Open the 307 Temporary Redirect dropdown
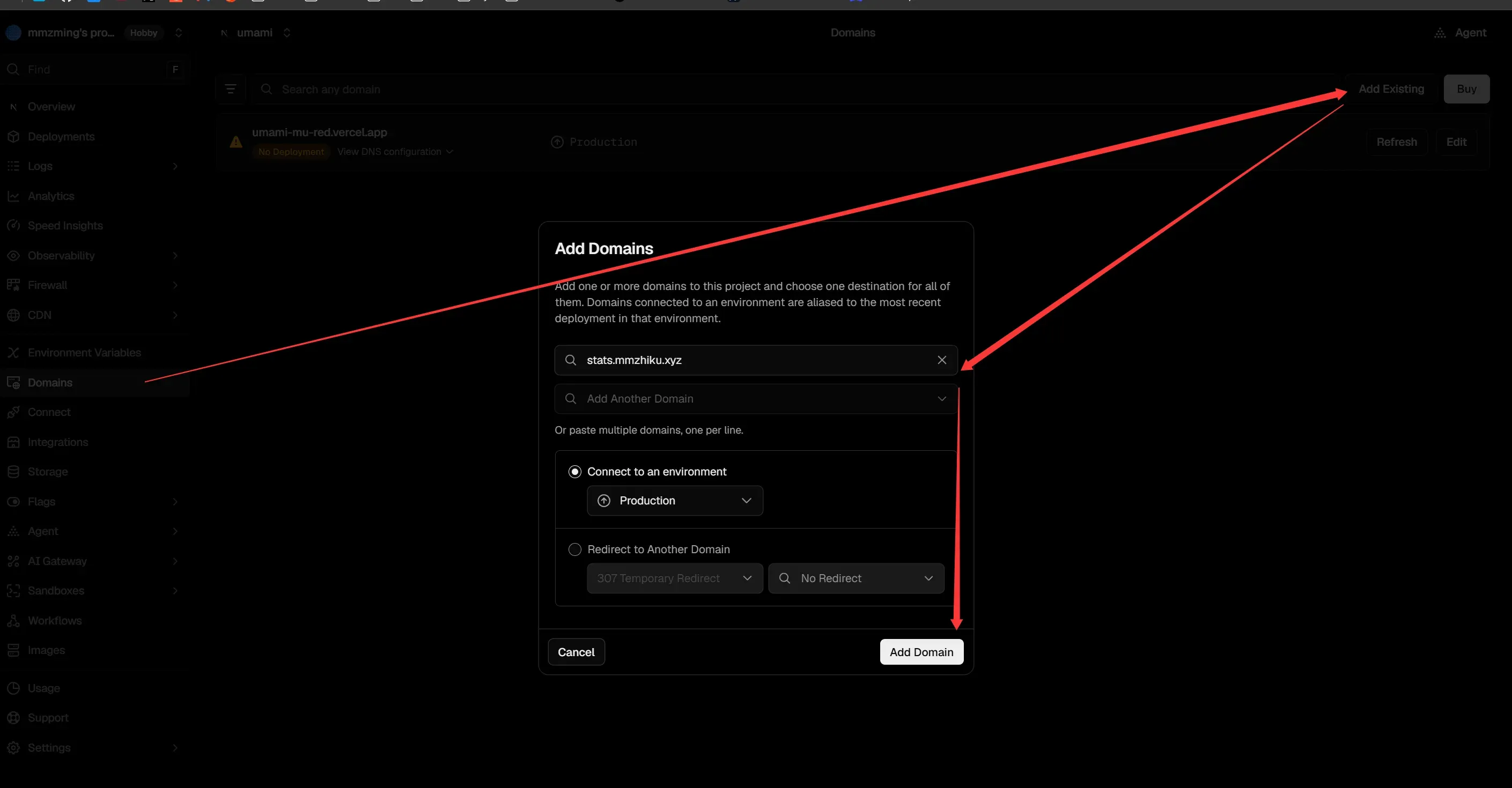The height and width of the screenshot is (788, 1512). pyautogui.click(x=674, y=578)
